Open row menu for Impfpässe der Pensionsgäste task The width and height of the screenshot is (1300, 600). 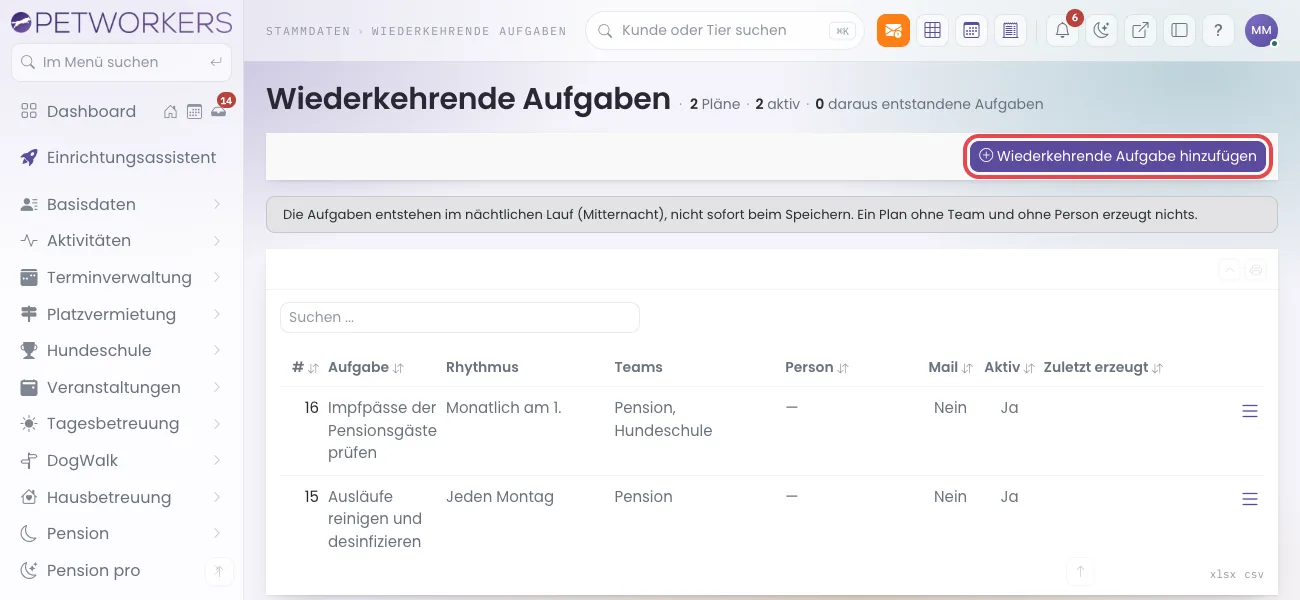pos(1249,411)
